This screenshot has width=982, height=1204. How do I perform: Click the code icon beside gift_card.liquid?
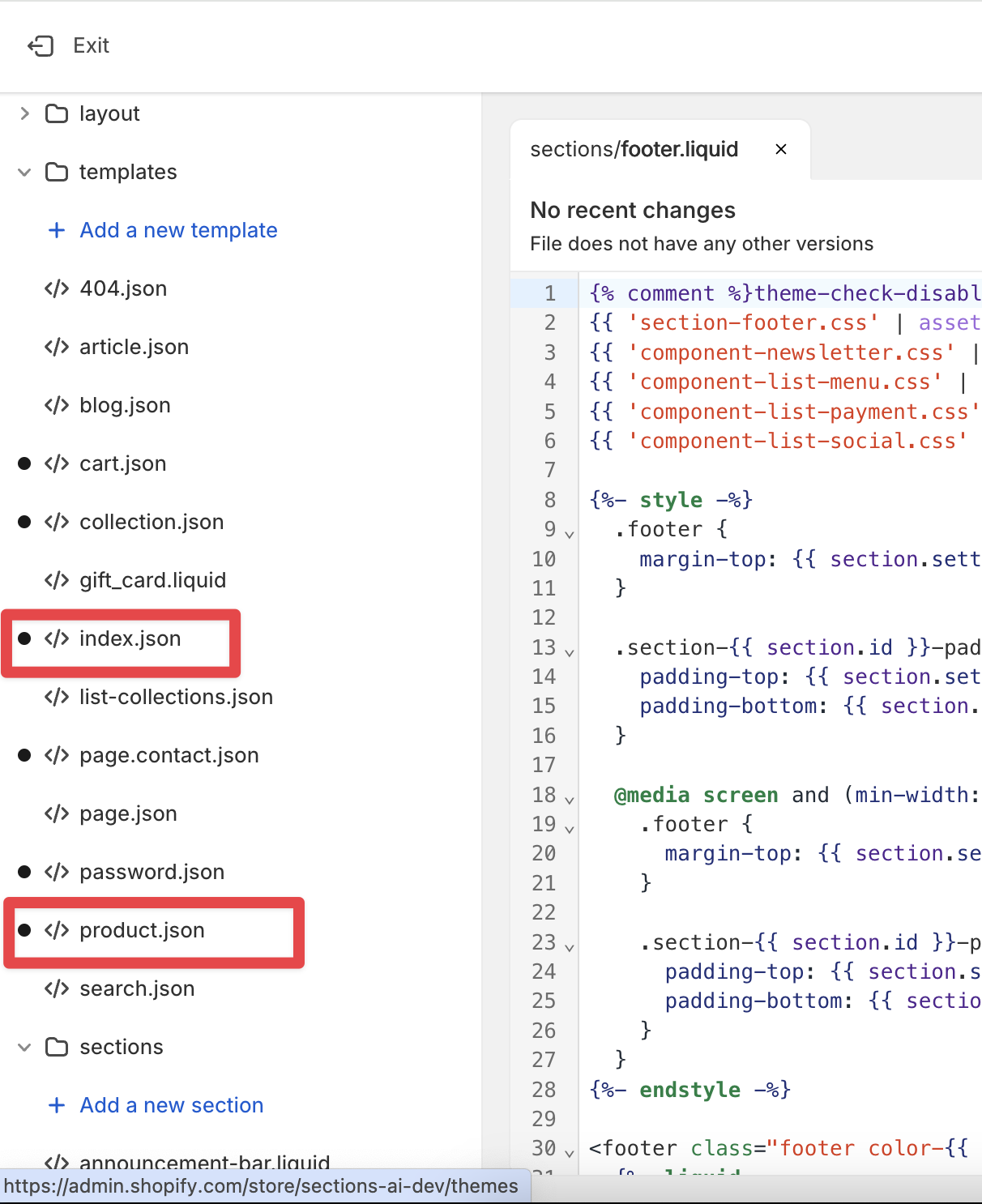tap(57, 580)
